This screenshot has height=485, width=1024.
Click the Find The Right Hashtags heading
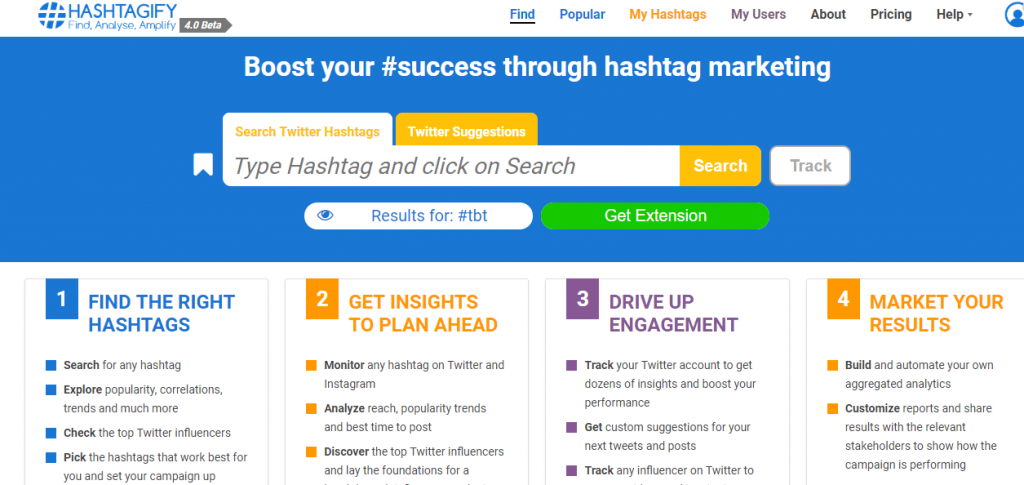point(161,313)
